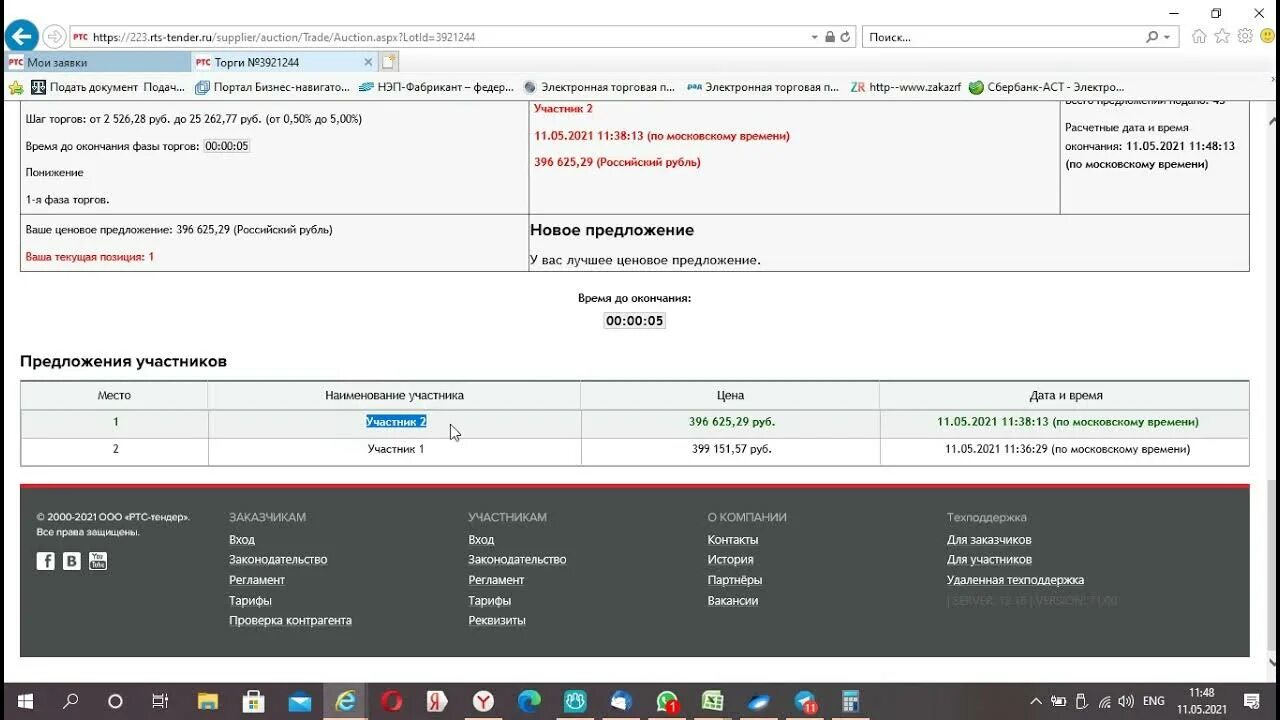Open Реквизиты footer link
The height and width of the screenshot is (720, 1280).
pyautogui.click(x=497, y=620)
